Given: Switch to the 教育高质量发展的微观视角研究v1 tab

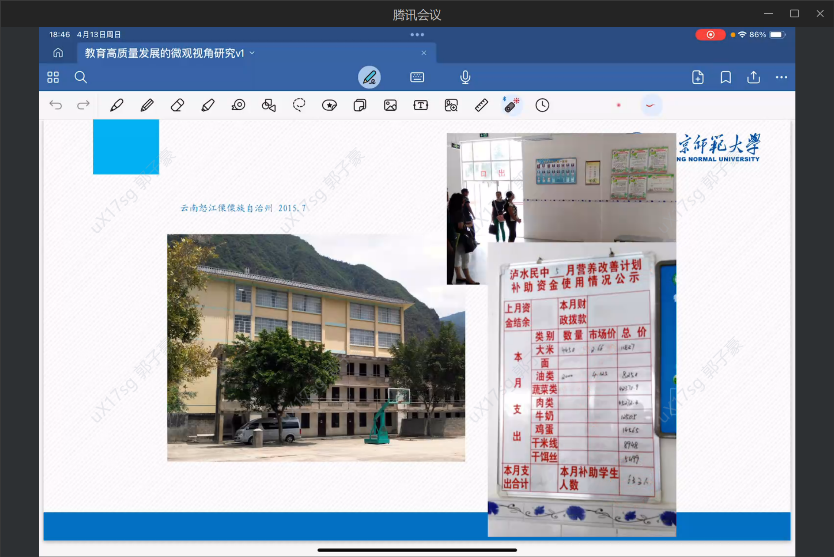Looking at the screenshot, I should coord(165,53).
